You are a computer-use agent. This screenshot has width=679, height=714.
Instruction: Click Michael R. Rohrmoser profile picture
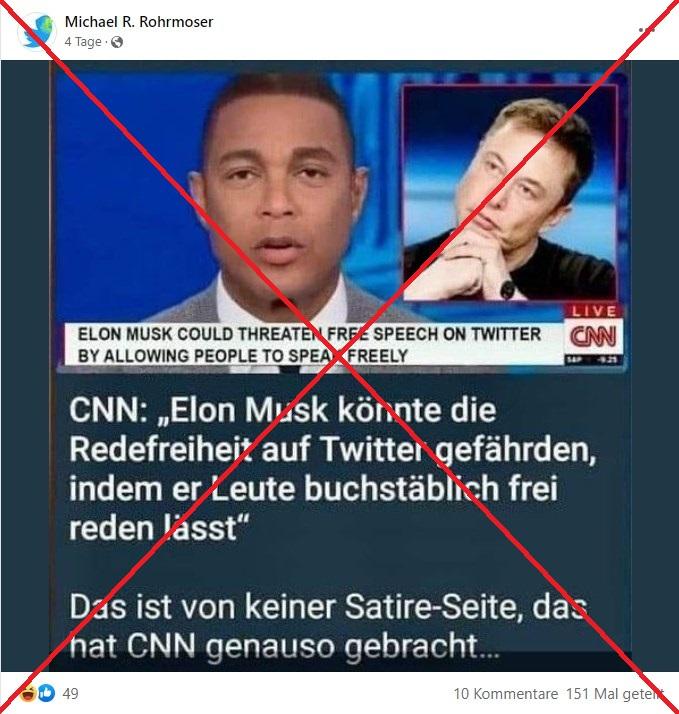tap(36, 31)
